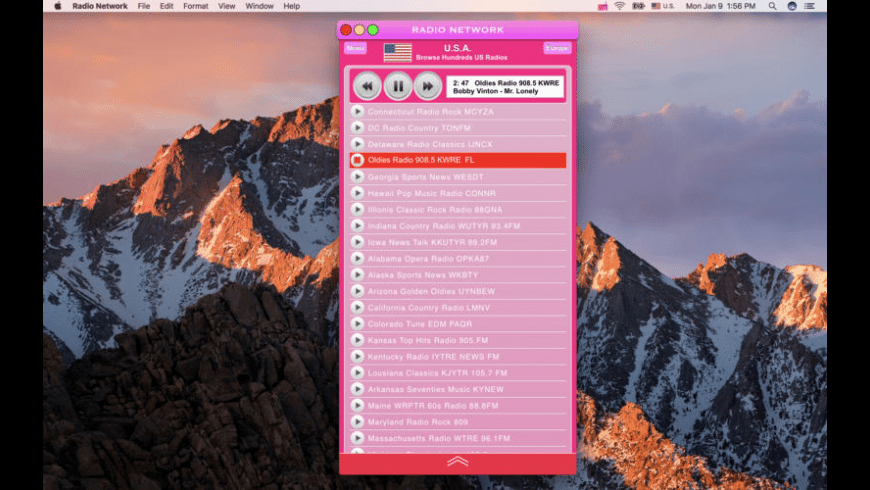Play Alabama Opera Radio OPKA87 icon
Screen dimensions: 870x490
click(357, 259)
